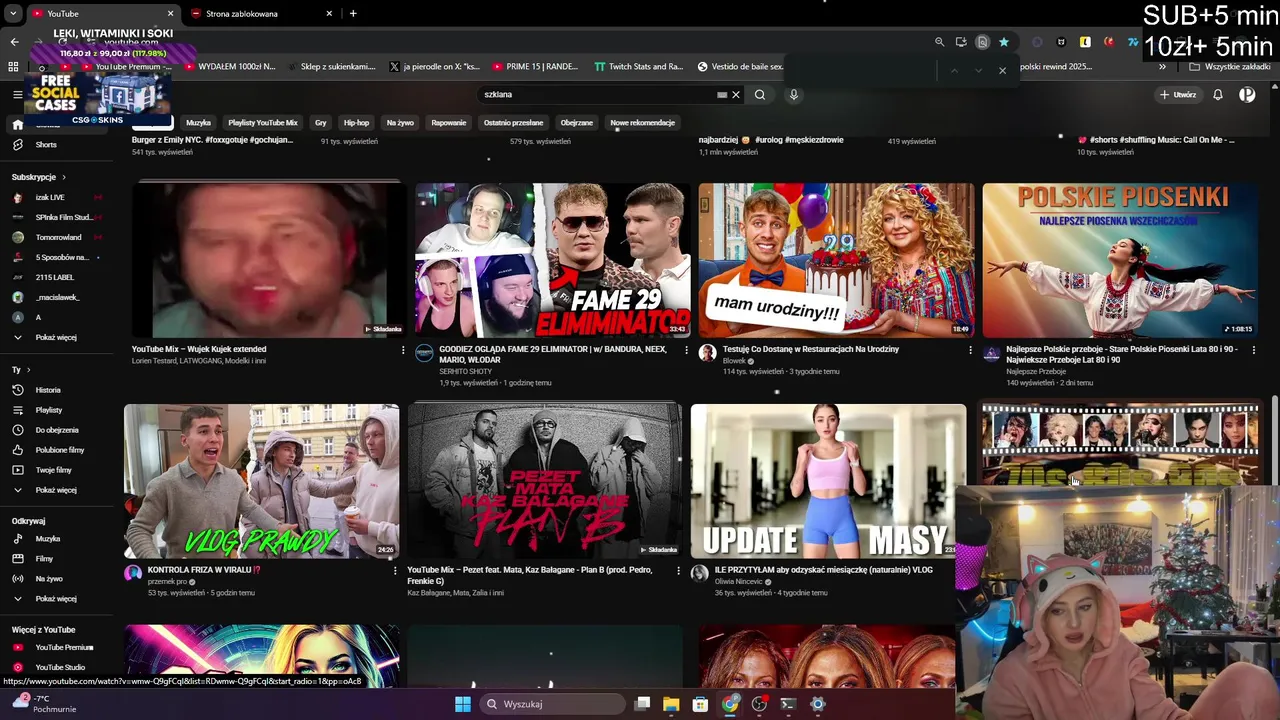Open a new browser tab
This screenshot has width=1280, height=720.
click(x=353, y=14)
